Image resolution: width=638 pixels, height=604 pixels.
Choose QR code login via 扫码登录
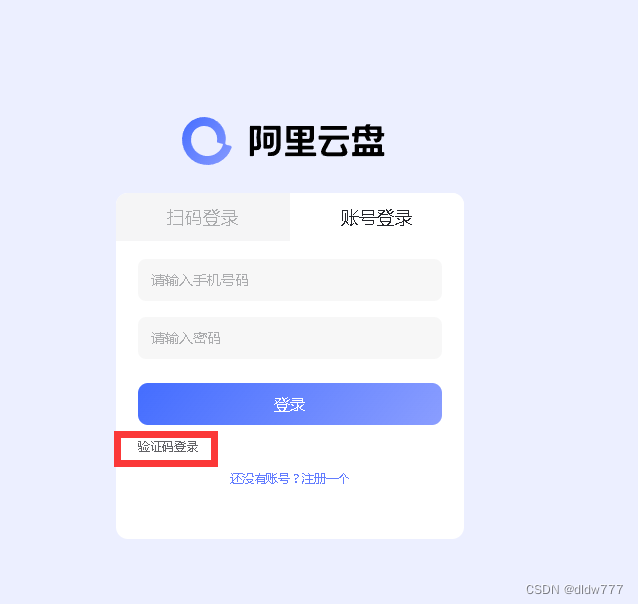point(203,217)
